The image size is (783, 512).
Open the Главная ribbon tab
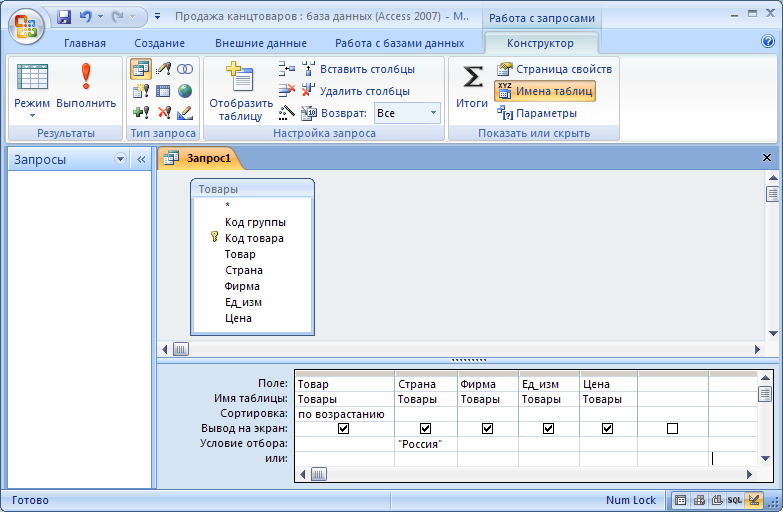(x=85, y=43)
